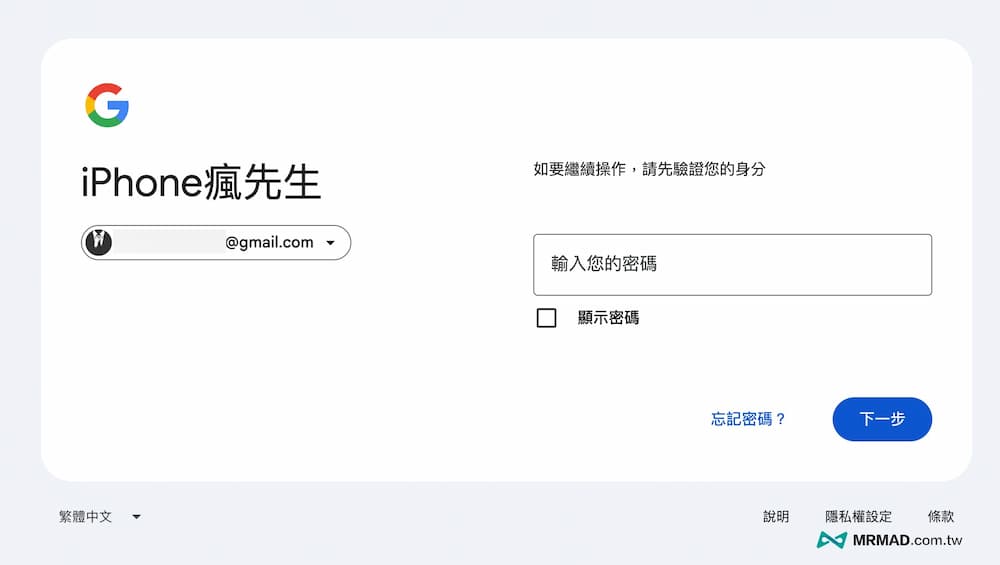Click the 顯示密碼 label text
Screen dimensions: 1000x565
point(608,318)
